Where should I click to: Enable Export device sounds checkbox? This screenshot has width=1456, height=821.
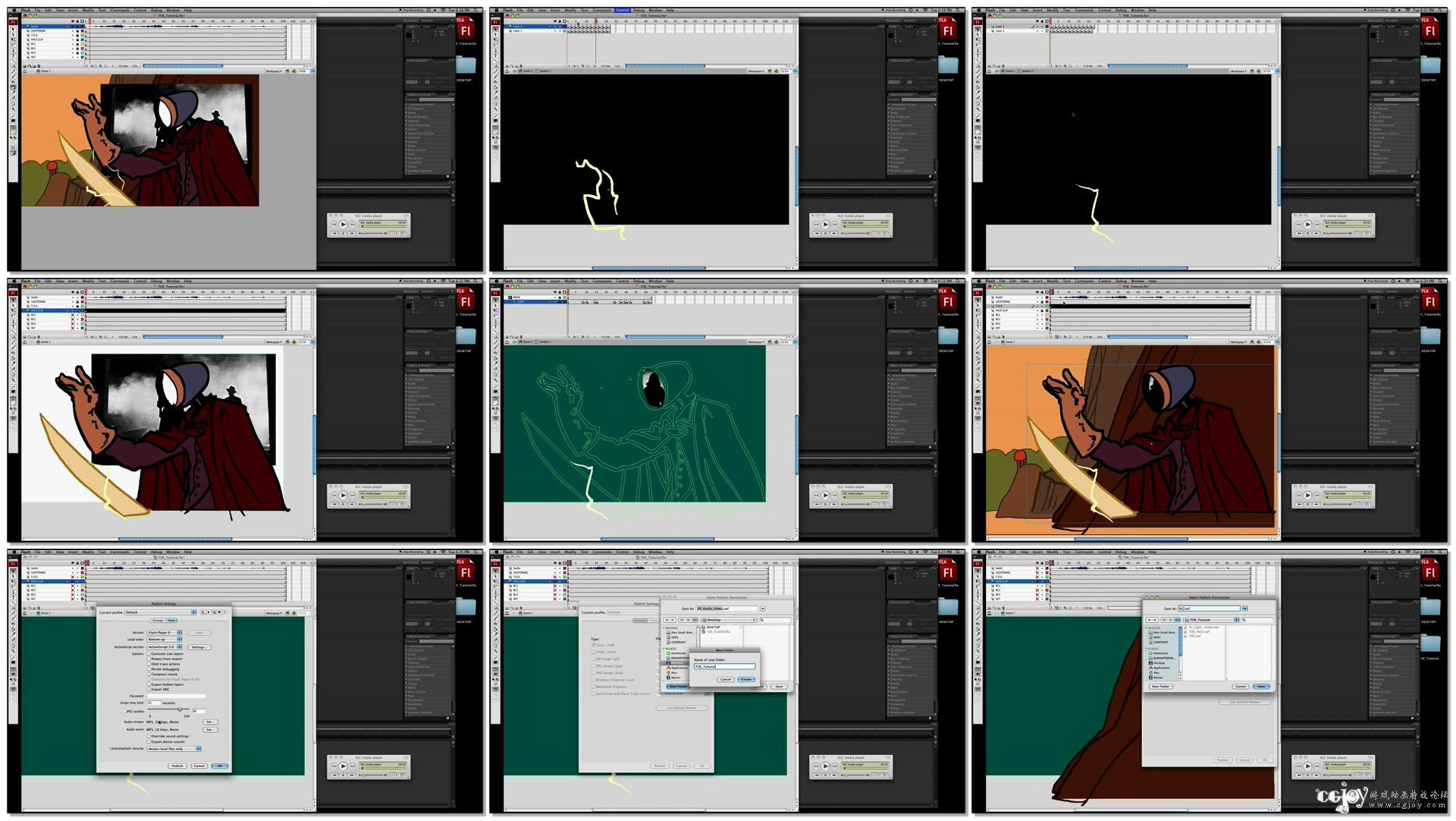(x=149, y=742)
